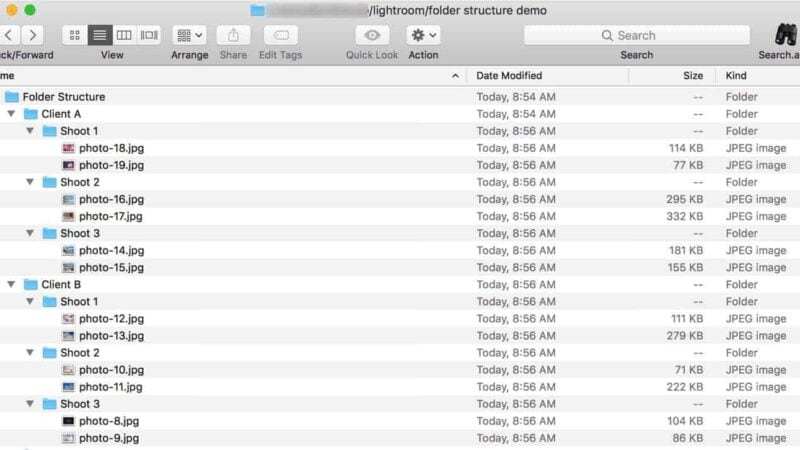Click the Share toolbar button
Screen dimensions: 800x450
233,35
